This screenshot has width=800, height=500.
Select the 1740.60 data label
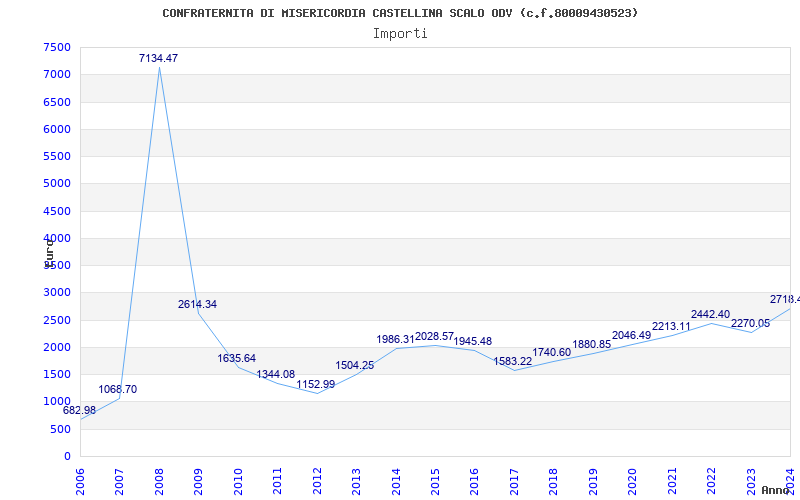[552, 352]
